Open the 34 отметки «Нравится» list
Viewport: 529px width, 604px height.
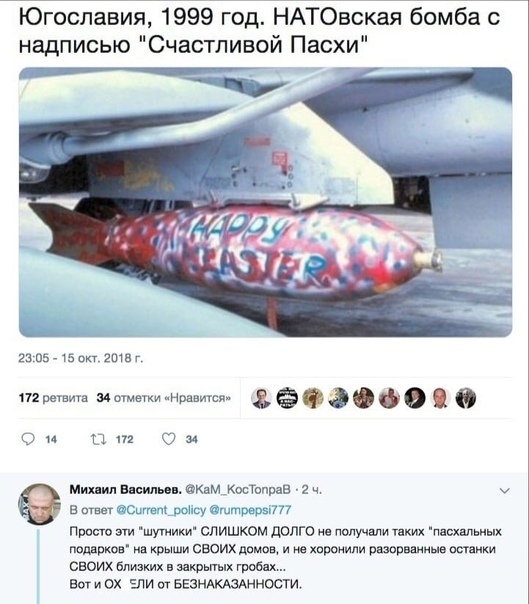click(164, 398)
